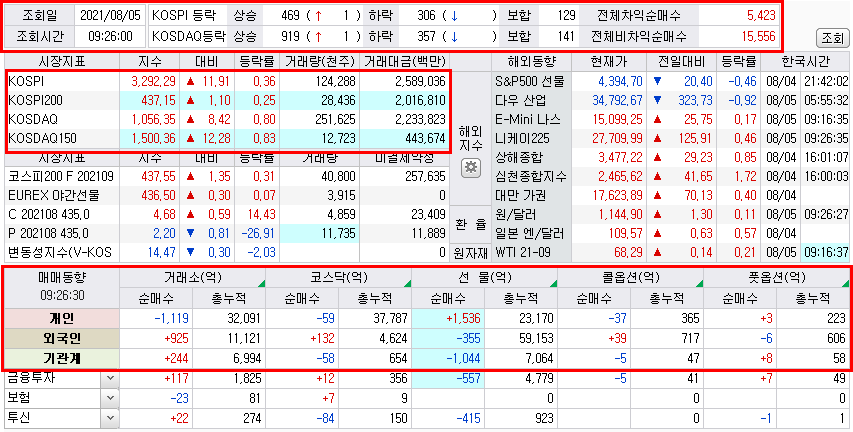
Task: Click the 외국인 investor row header
Action: (62, 338)
